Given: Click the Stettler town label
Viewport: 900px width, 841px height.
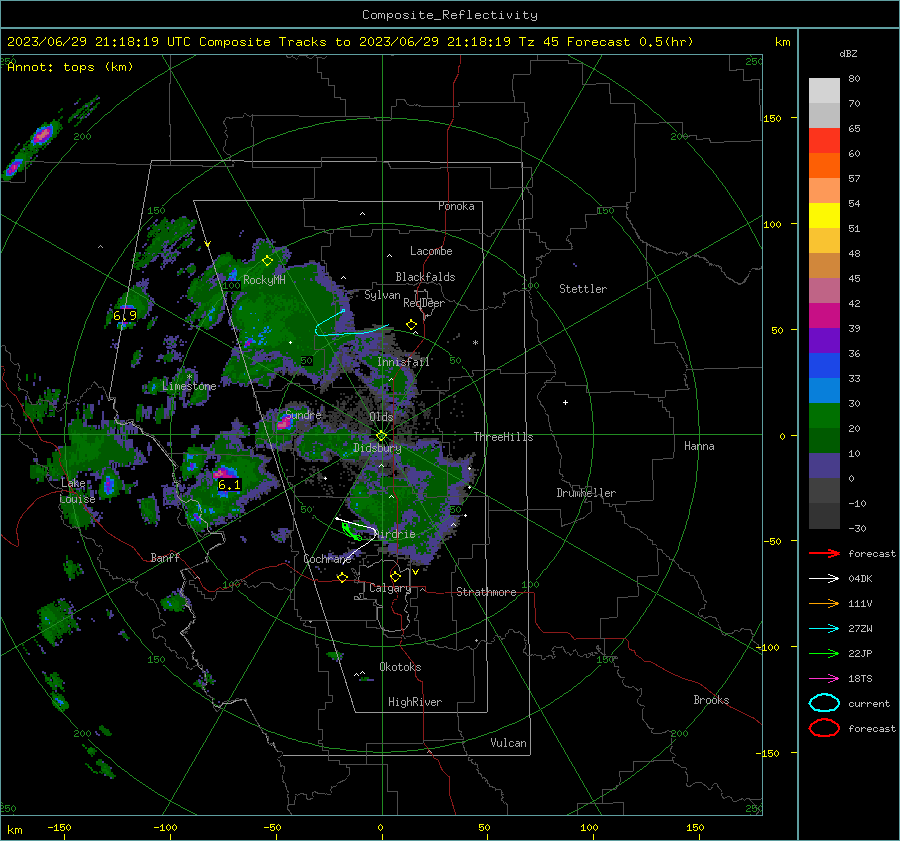Looking at the screenshot, I should point(583,289).
